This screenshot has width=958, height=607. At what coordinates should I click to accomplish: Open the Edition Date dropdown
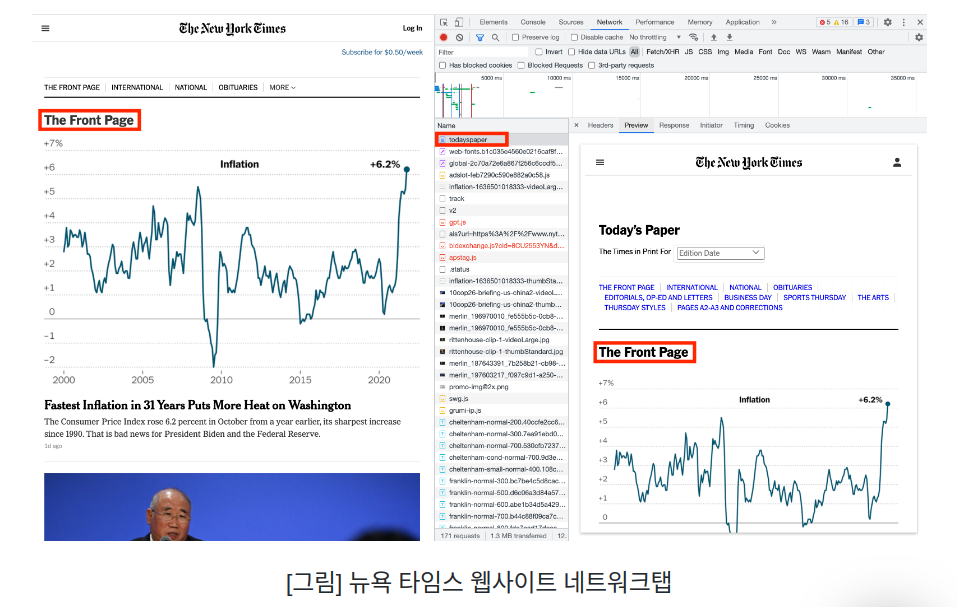pyautogui.click(x=720, y=253)
